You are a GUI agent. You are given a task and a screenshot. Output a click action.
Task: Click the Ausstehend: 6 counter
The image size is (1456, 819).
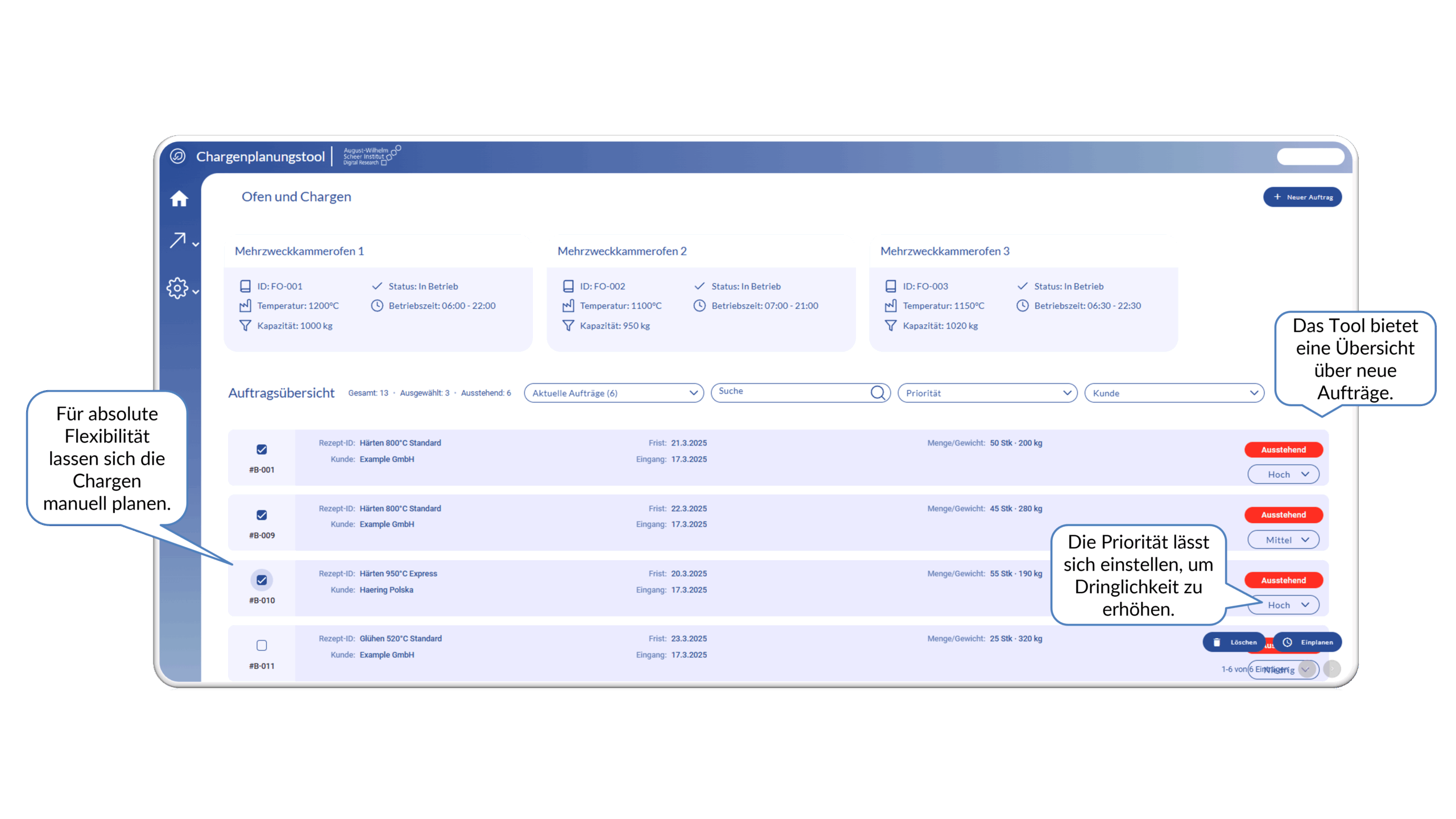486,392
